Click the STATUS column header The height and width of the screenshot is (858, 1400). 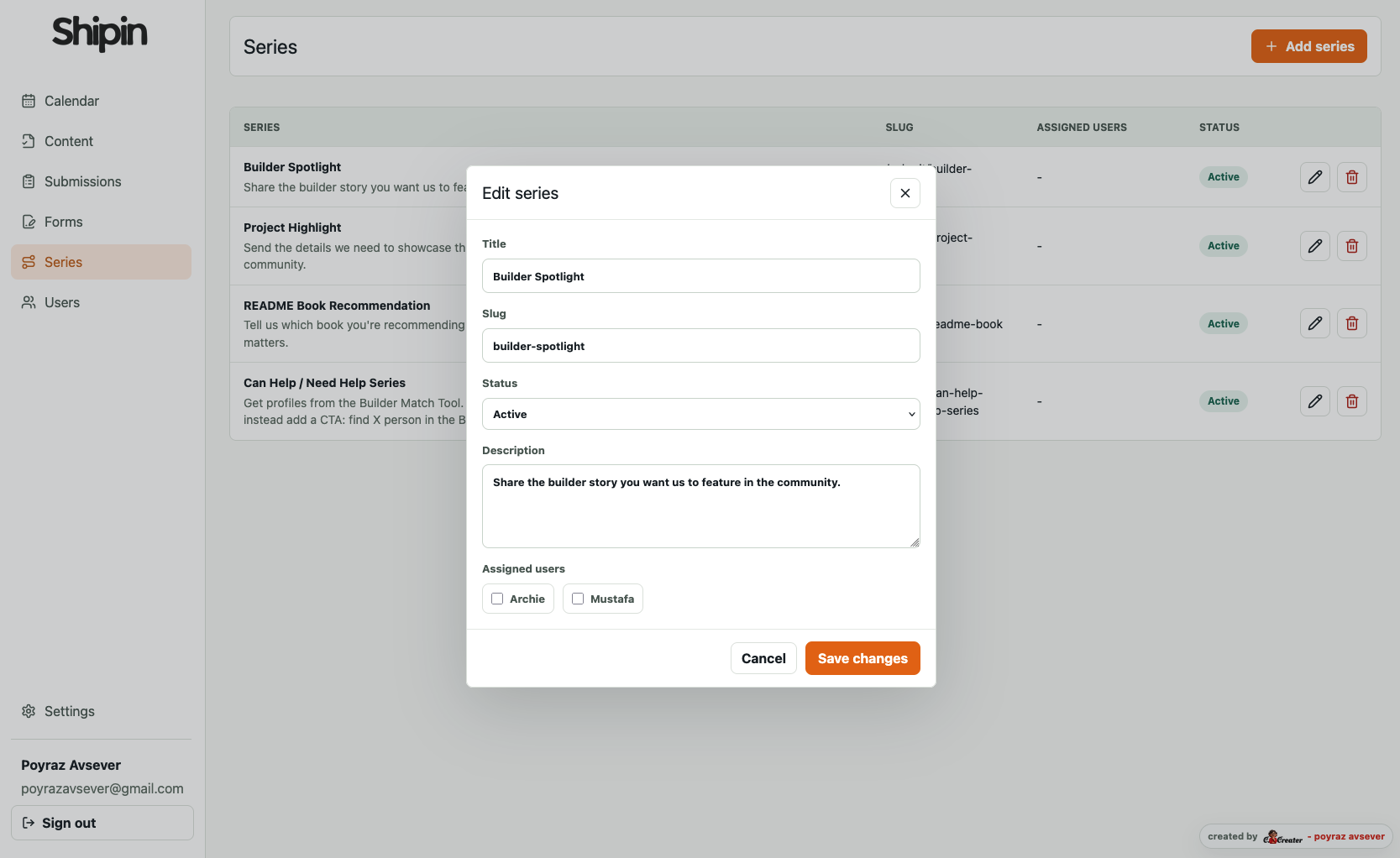(1219, 128)
